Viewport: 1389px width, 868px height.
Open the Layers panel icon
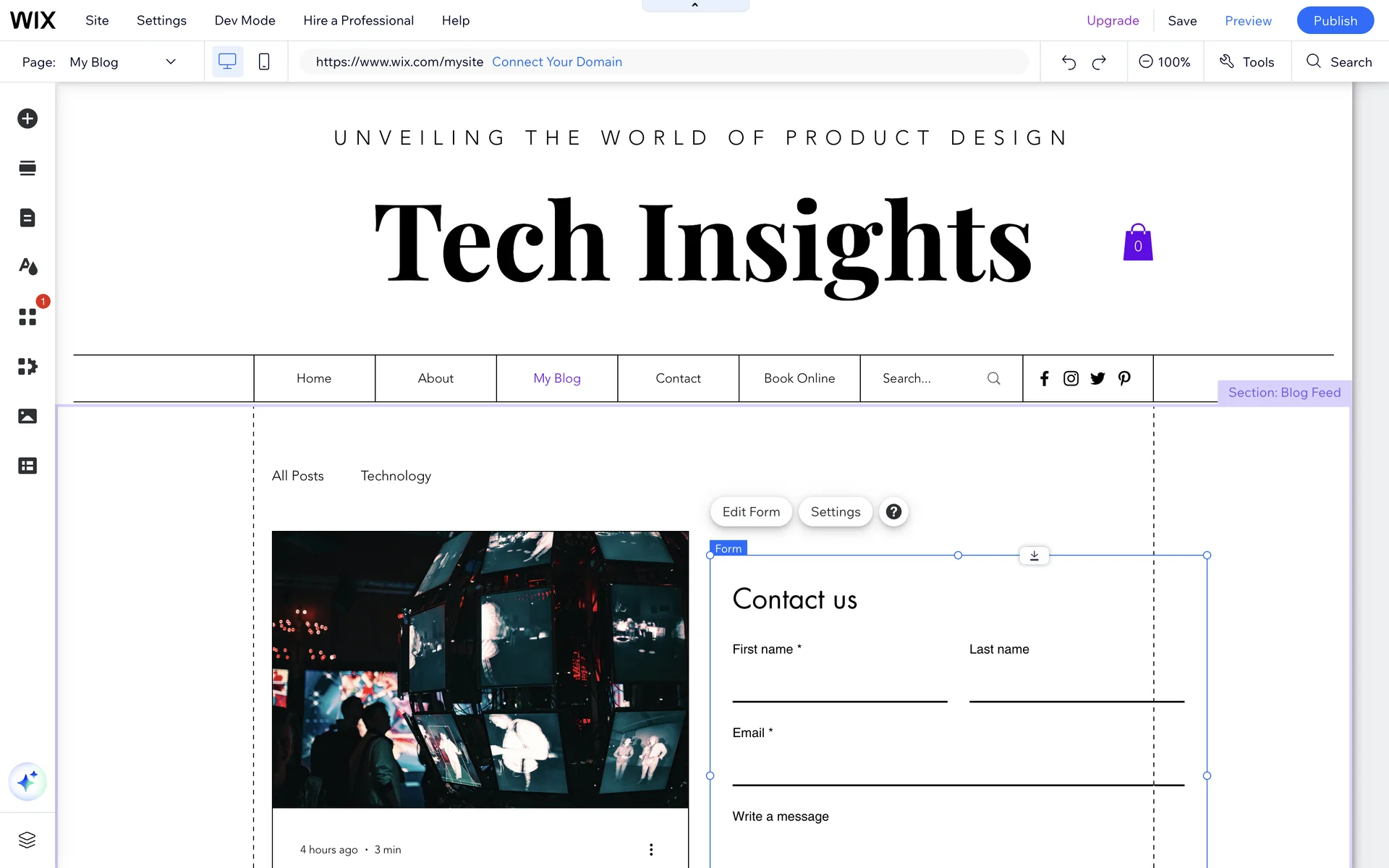tap(27, 840)
